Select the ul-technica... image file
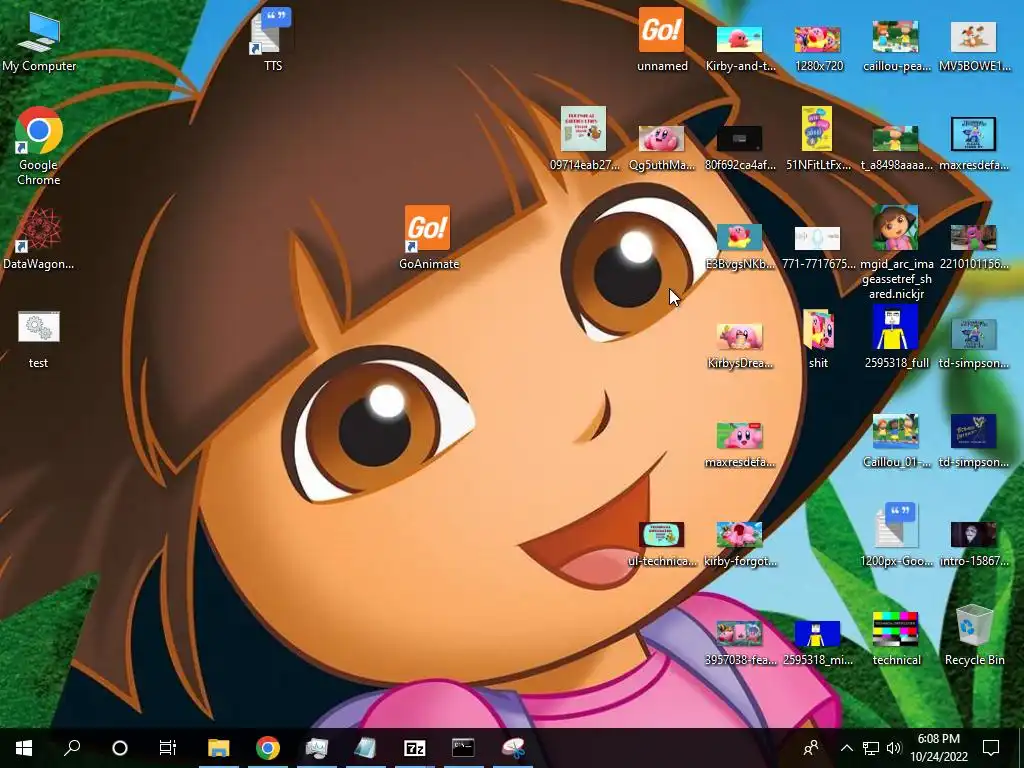The image size is (1024, 768). point(662,545)
